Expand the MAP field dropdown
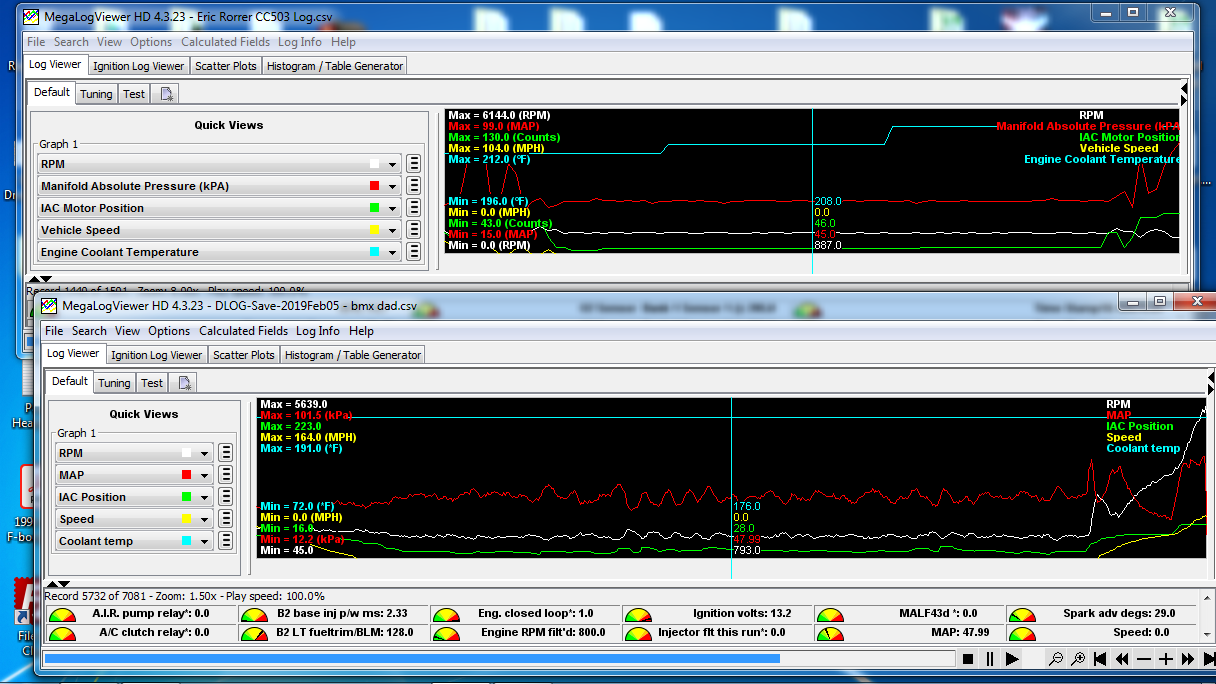The height and width of the screenshot is (684, 1216). [204, 475]
